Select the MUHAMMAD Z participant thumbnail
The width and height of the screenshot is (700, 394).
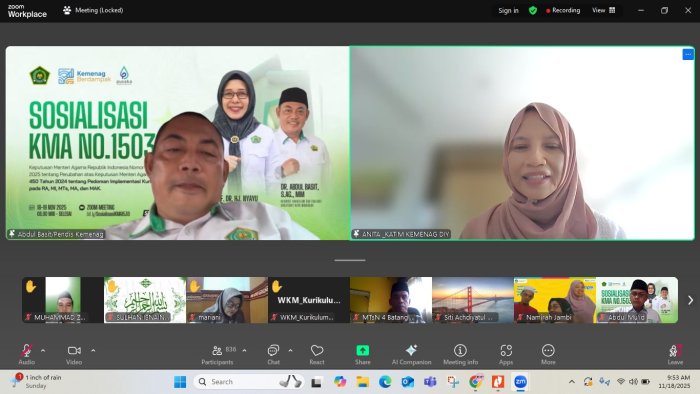62,300
